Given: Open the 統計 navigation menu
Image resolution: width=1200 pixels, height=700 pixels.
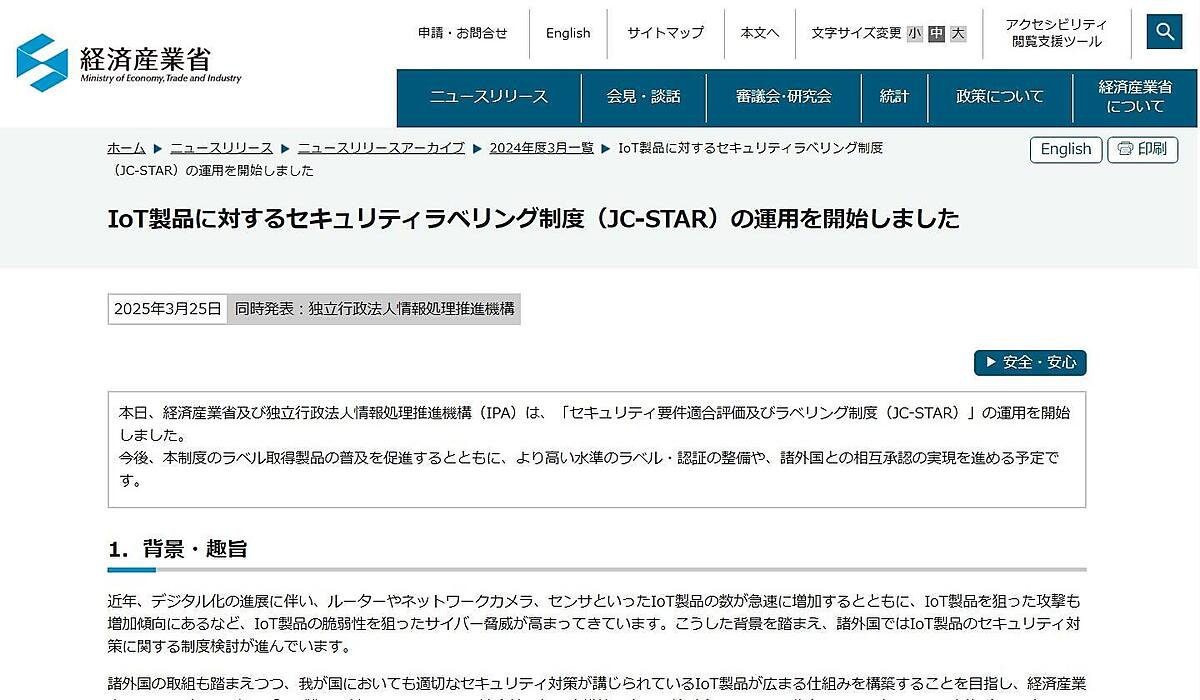Looking at the screenshot, I should [x=894, y=97].
